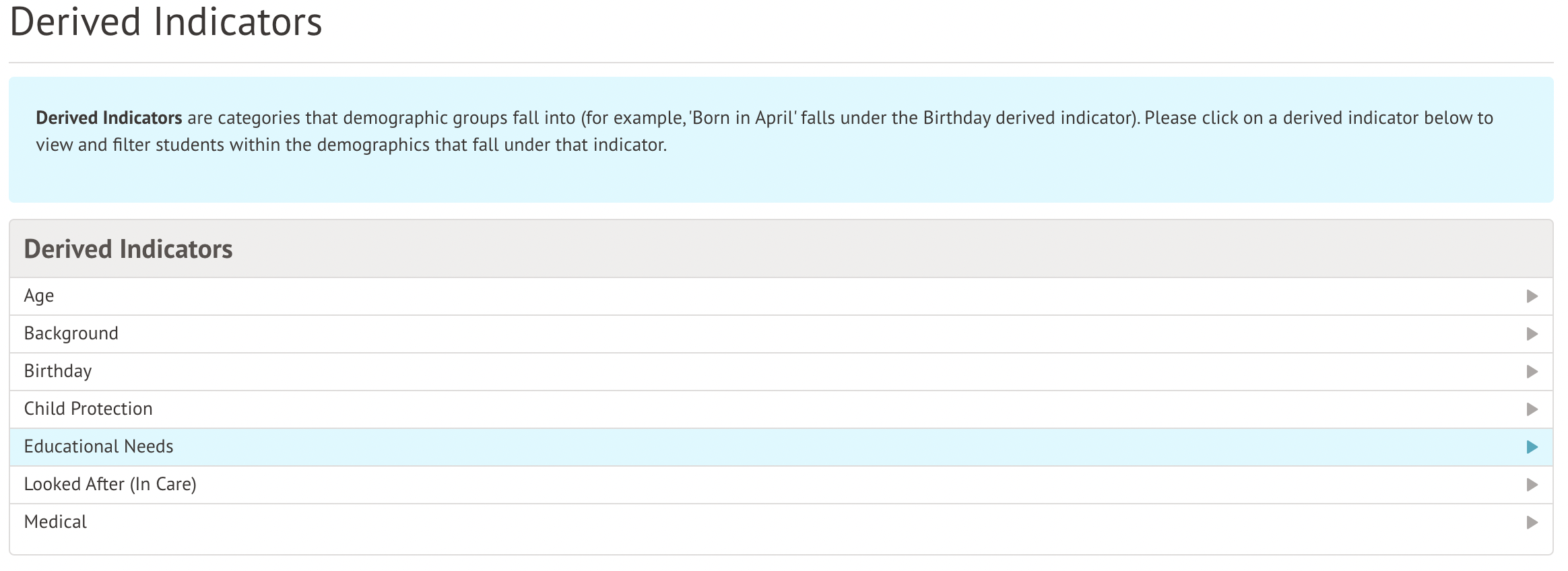1568x571 pixels.
Task: Click the Looked After (In Care) arrow icon
Action: click(x=1532, y=485)
